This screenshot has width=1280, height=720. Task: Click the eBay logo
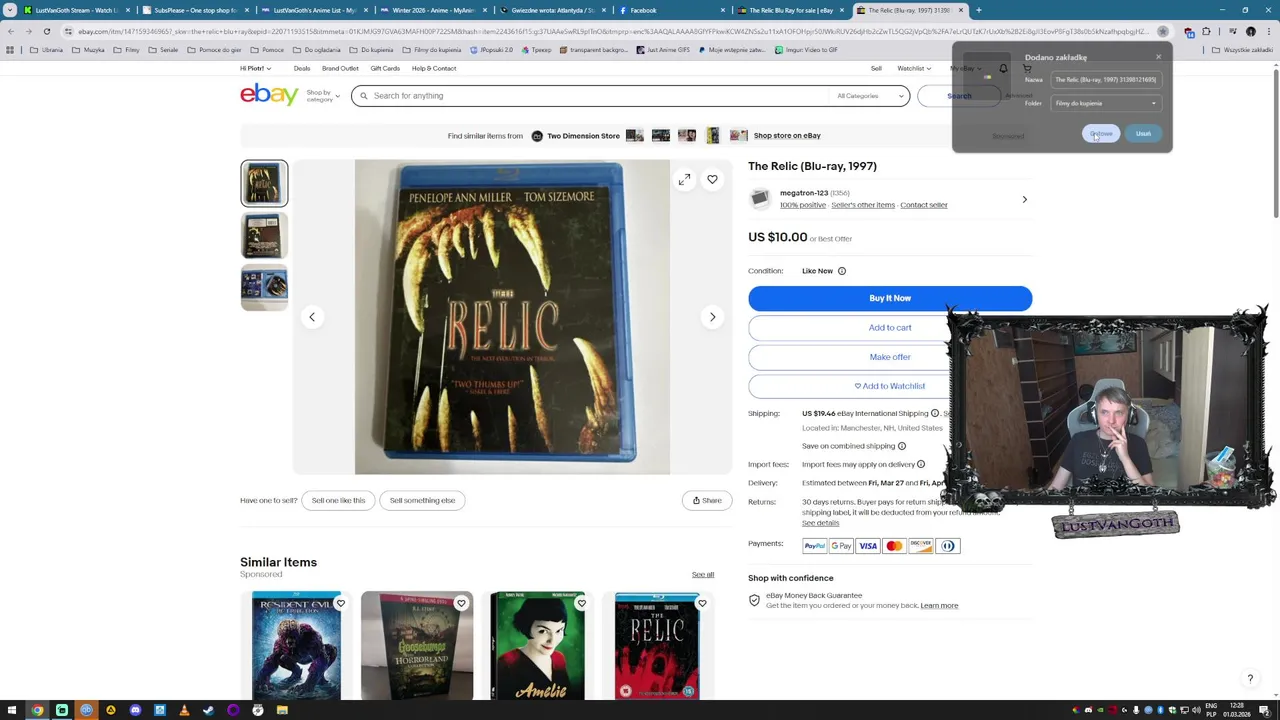(269, 95)
